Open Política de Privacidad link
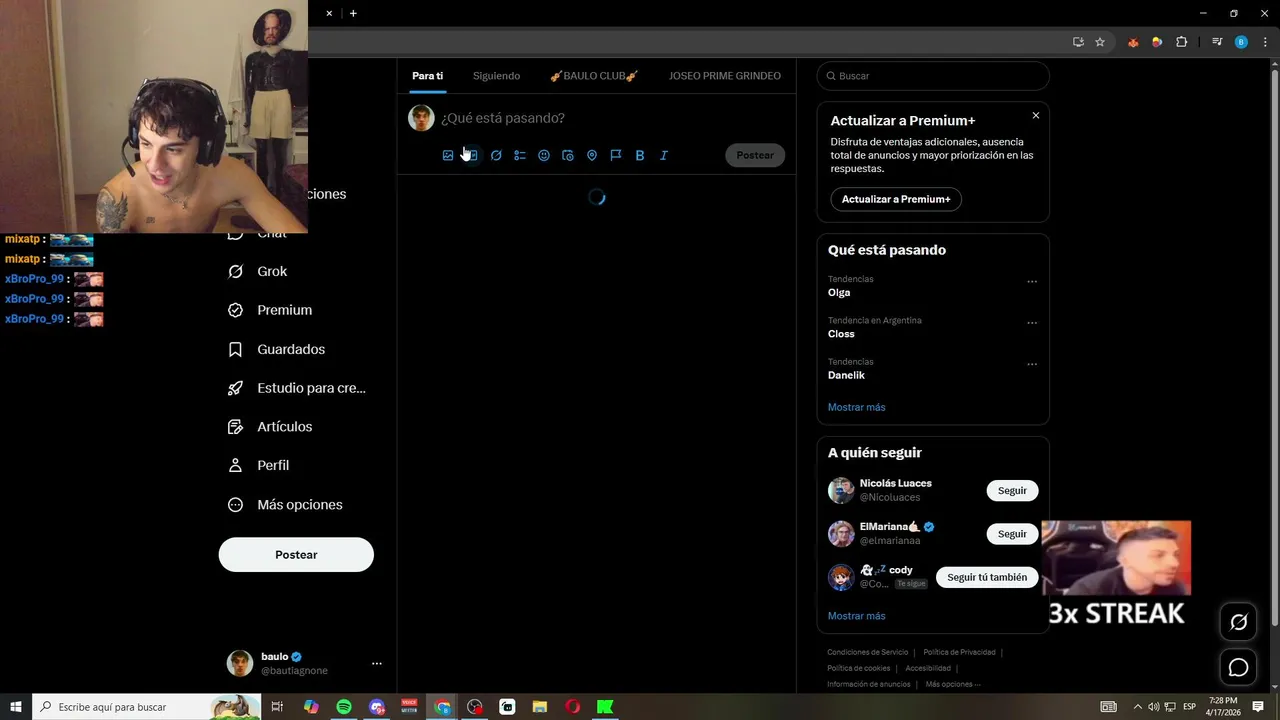The image size is (1280, 720). tap(959, 652)
